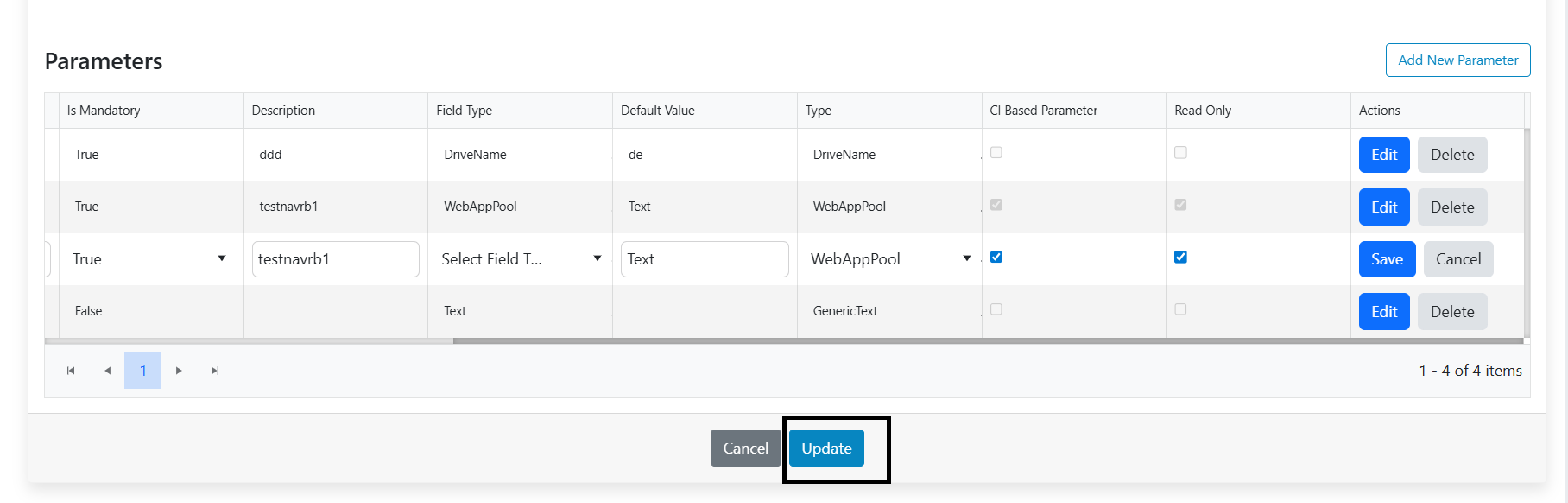Delete the GenericText parameter row
This screenshot has width=1568, height=503.
[1451, 312]
